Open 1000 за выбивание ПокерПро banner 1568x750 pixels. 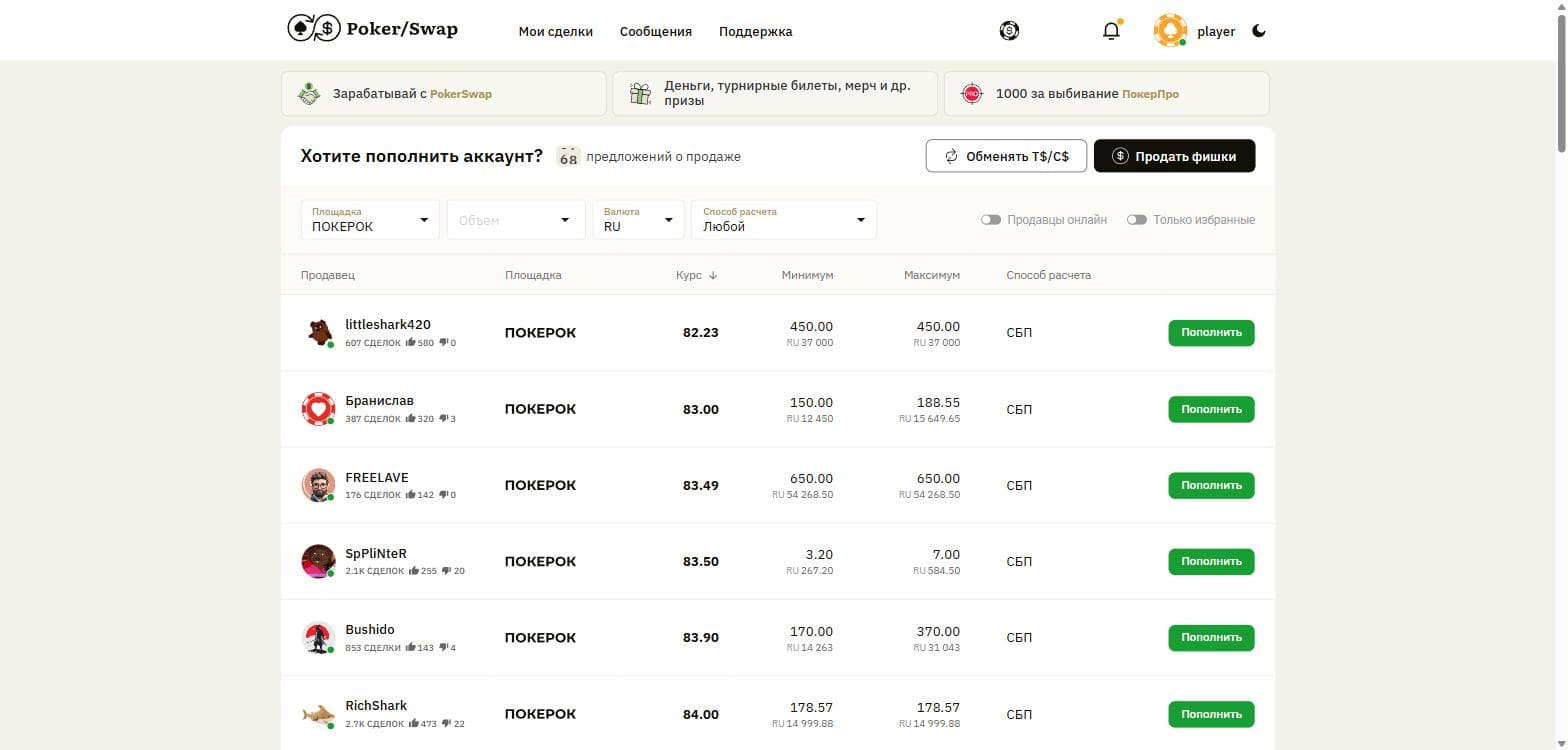click(x=1106, y=94)
